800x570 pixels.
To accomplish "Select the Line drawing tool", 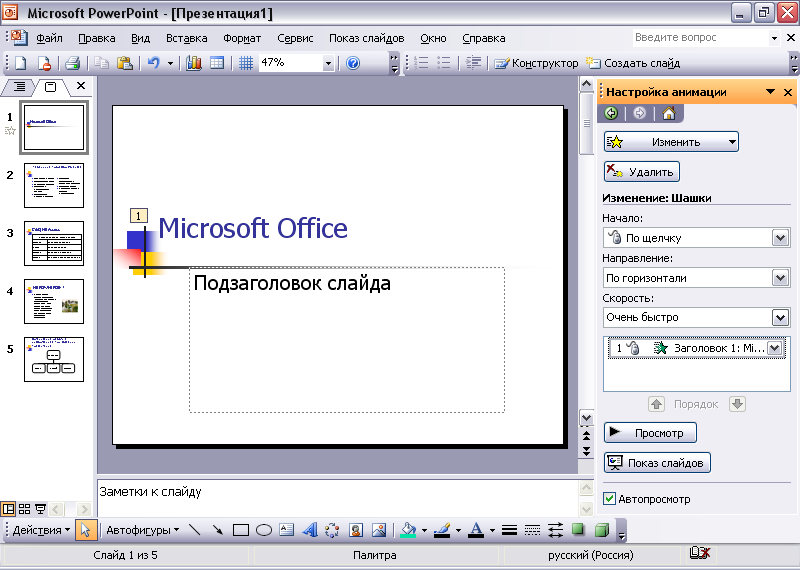I will [194, 530].
